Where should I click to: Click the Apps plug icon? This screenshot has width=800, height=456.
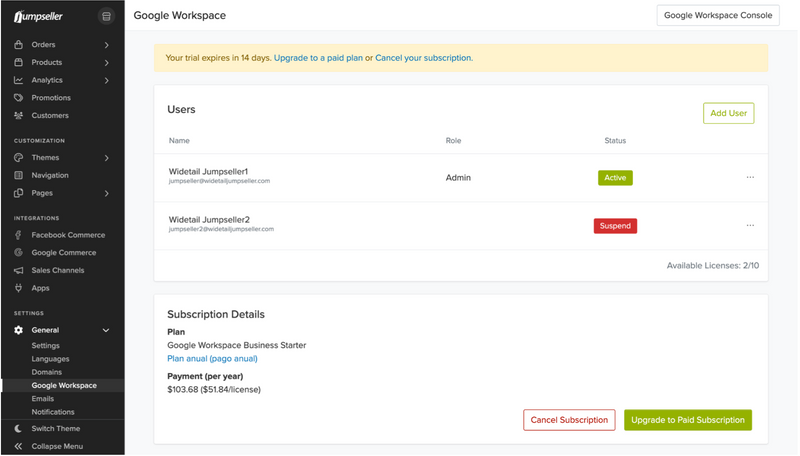(x=19, y=288)
